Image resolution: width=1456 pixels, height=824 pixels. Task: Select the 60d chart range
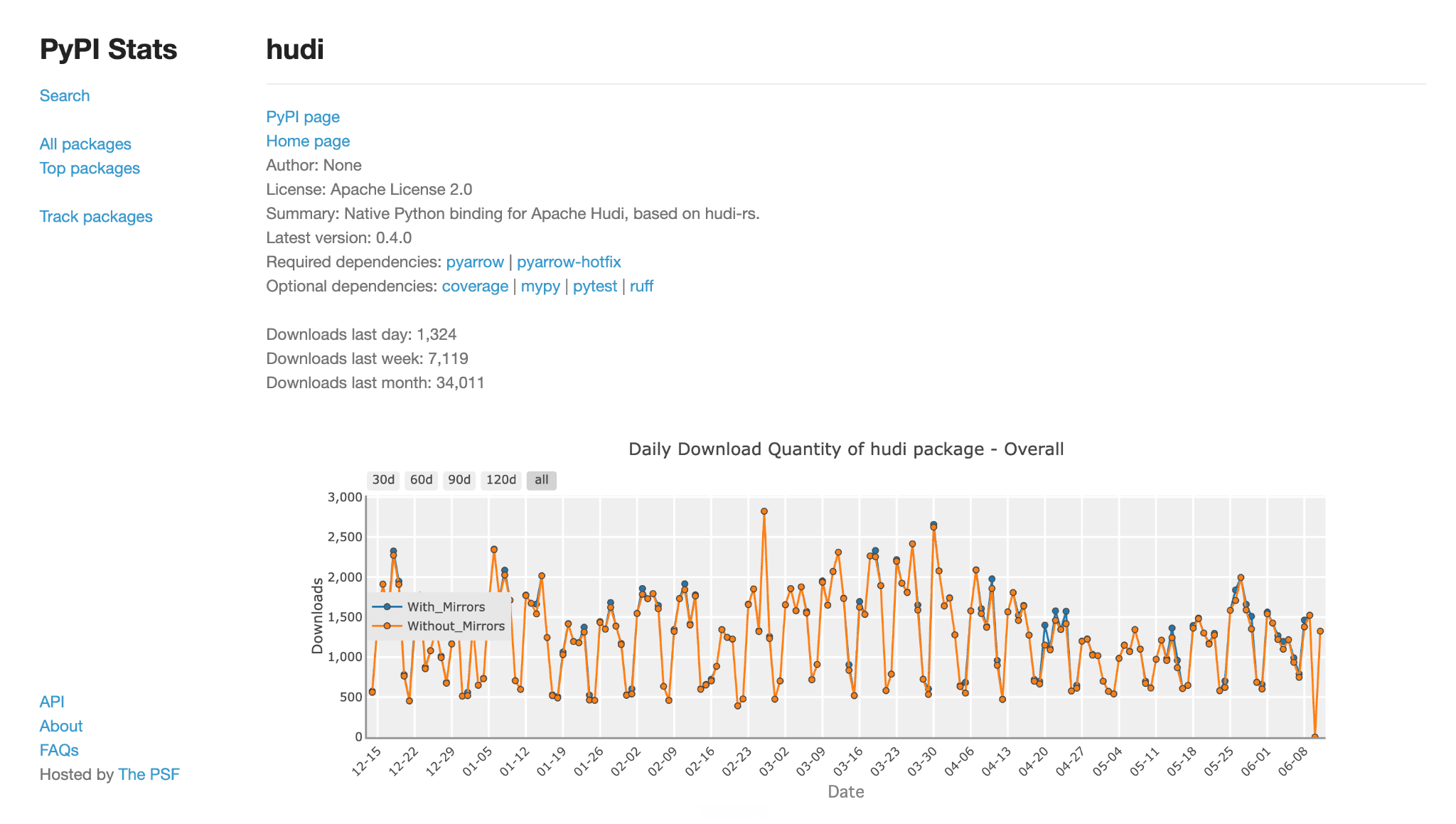pyautogui.click(x=422, y=480)
